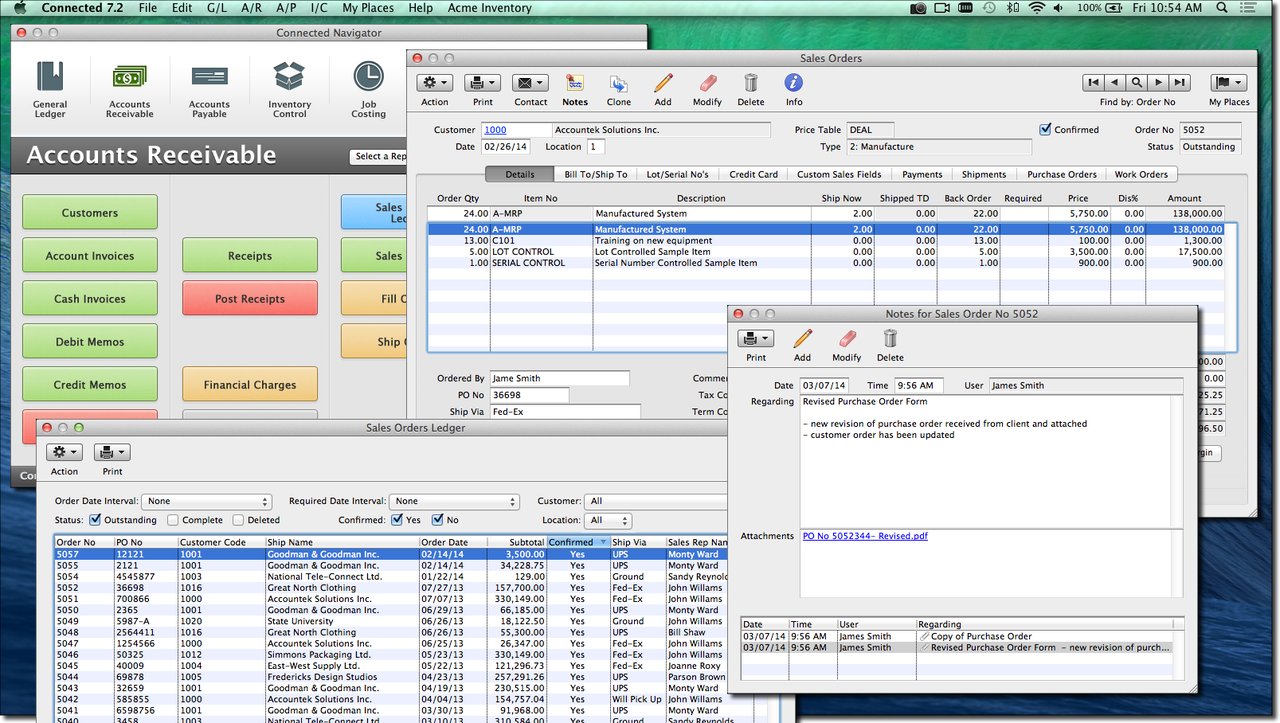Jump to the first sales order record
The height and width of the screenshot is (723, 1280).
[x=1094, y=83]
